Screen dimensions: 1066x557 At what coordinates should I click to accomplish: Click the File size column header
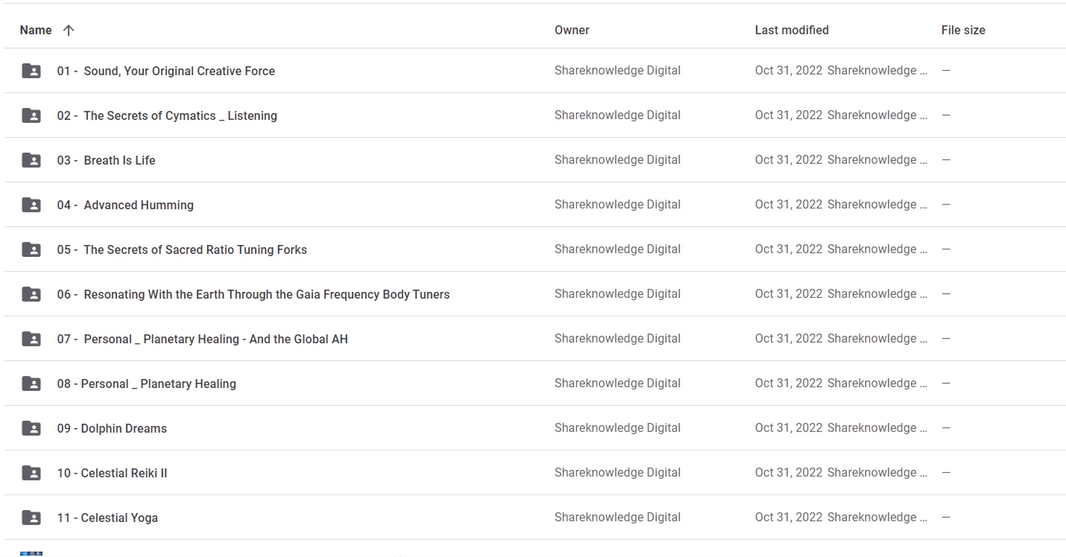[963, 30]
